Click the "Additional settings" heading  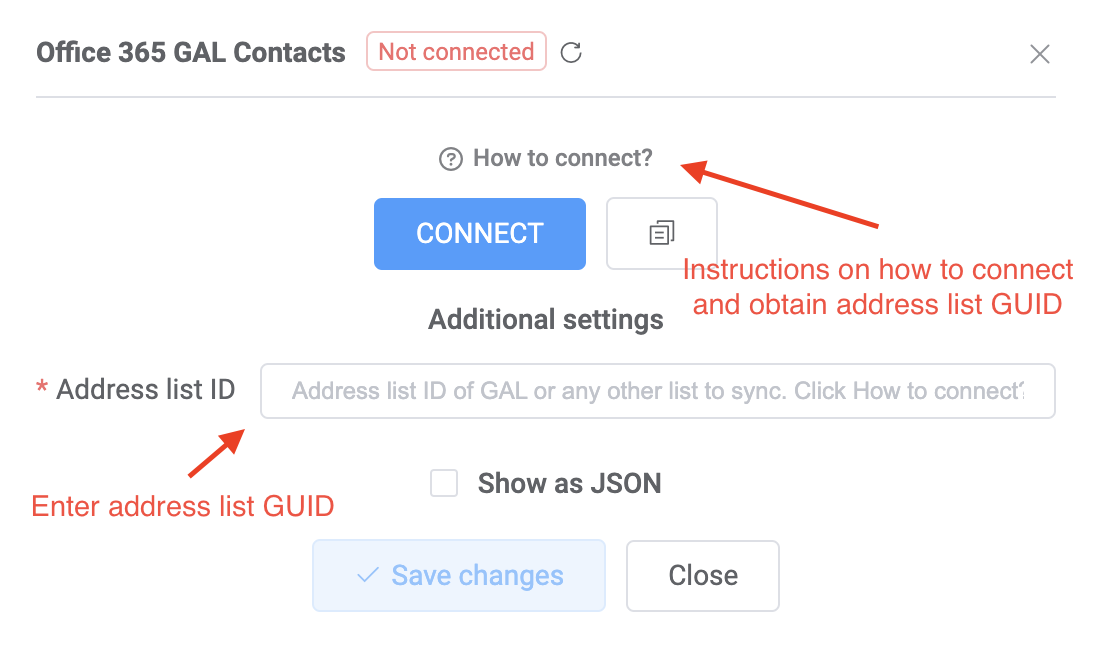545,319
